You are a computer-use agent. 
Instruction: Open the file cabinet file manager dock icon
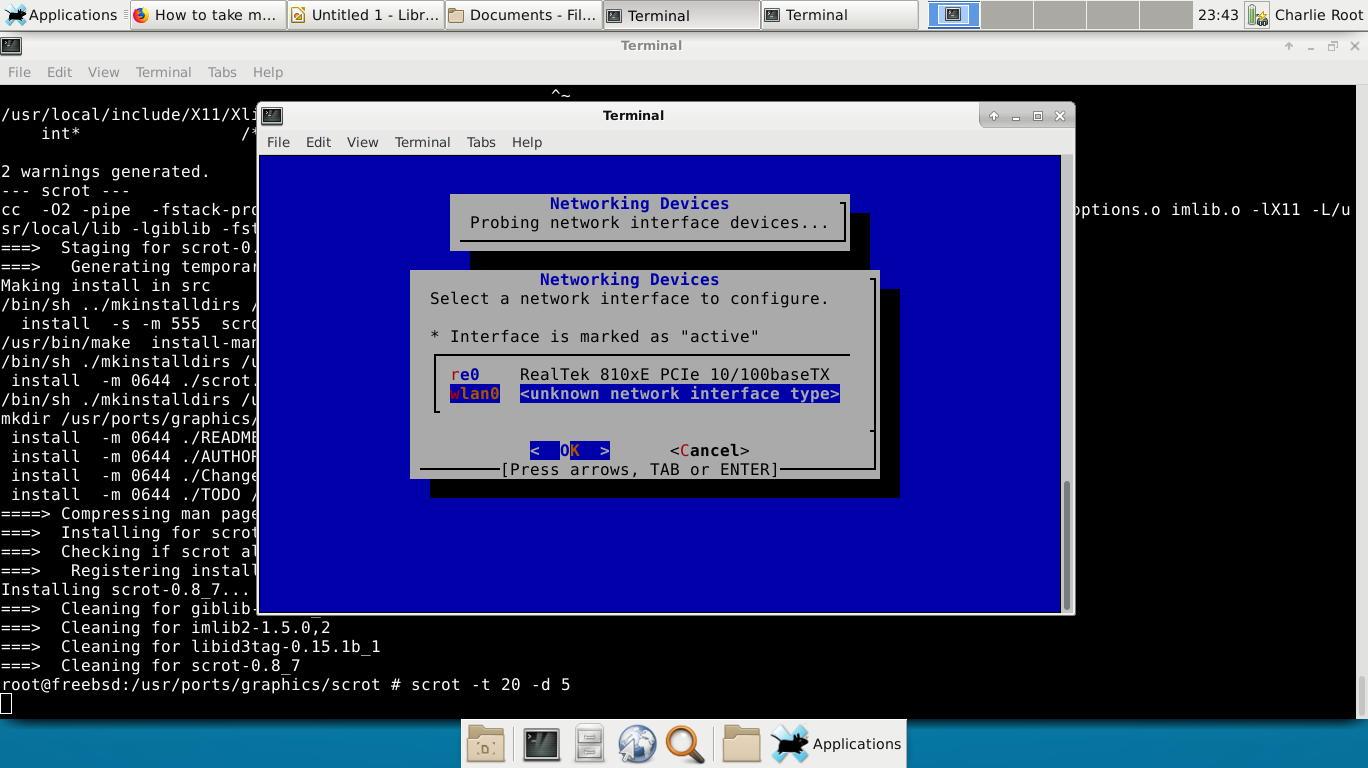pyautogui.click(x=589, y=744)
